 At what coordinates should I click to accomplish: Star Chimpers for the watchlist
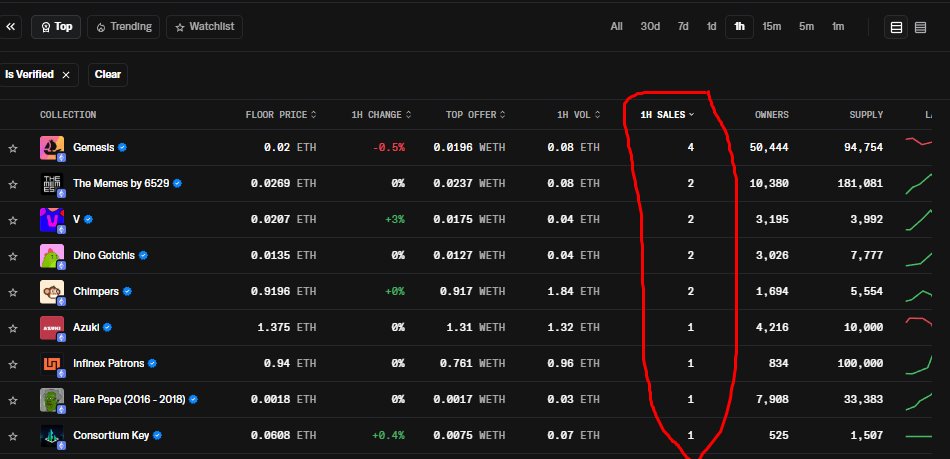[x=13, y=292]
